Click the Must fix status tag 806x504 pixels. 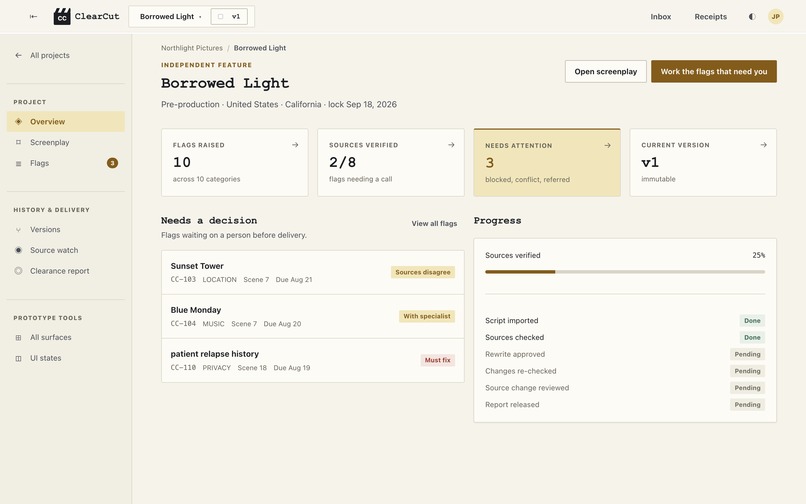(x=437, y=360)
